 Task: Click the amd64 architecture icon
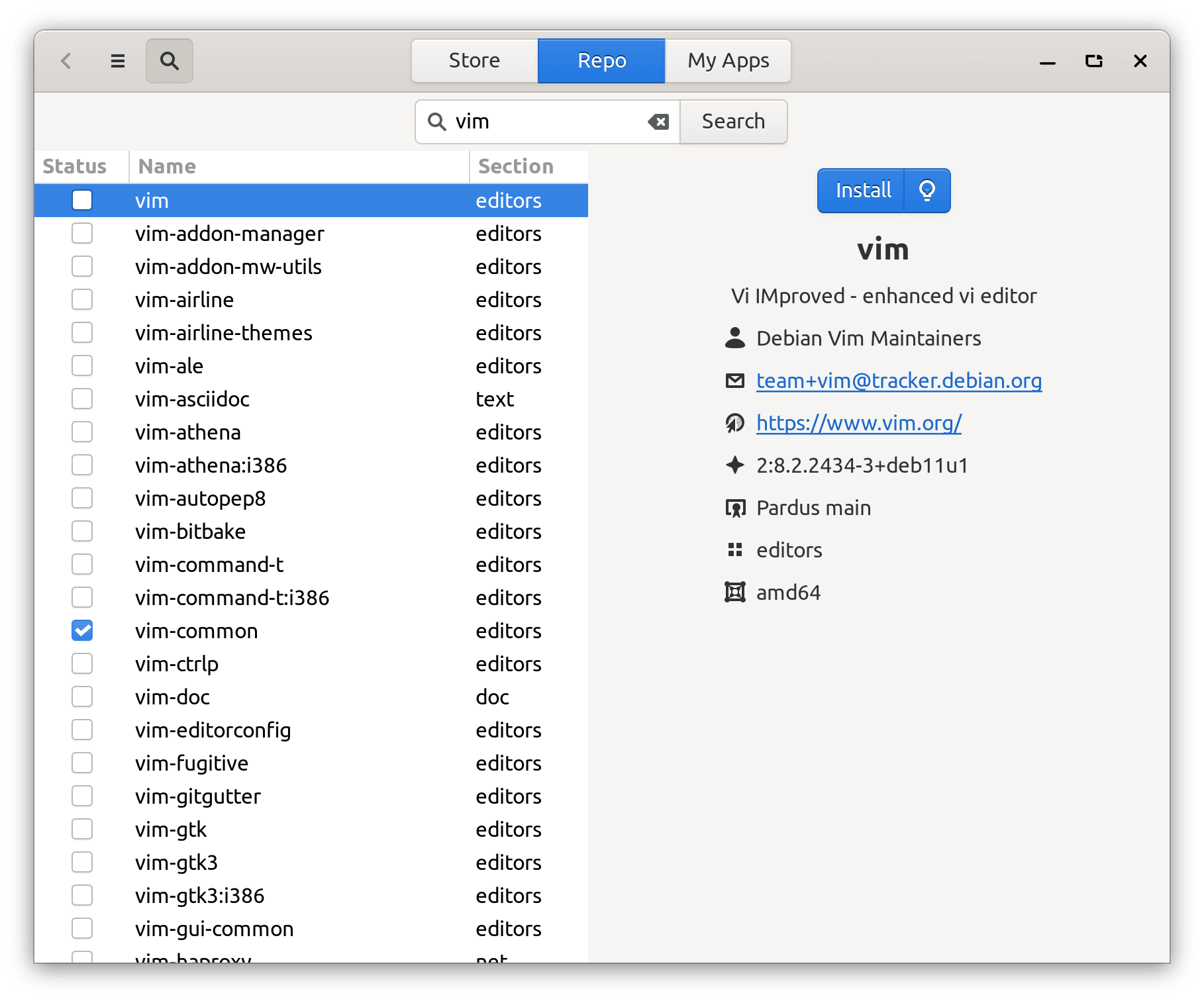735,592
